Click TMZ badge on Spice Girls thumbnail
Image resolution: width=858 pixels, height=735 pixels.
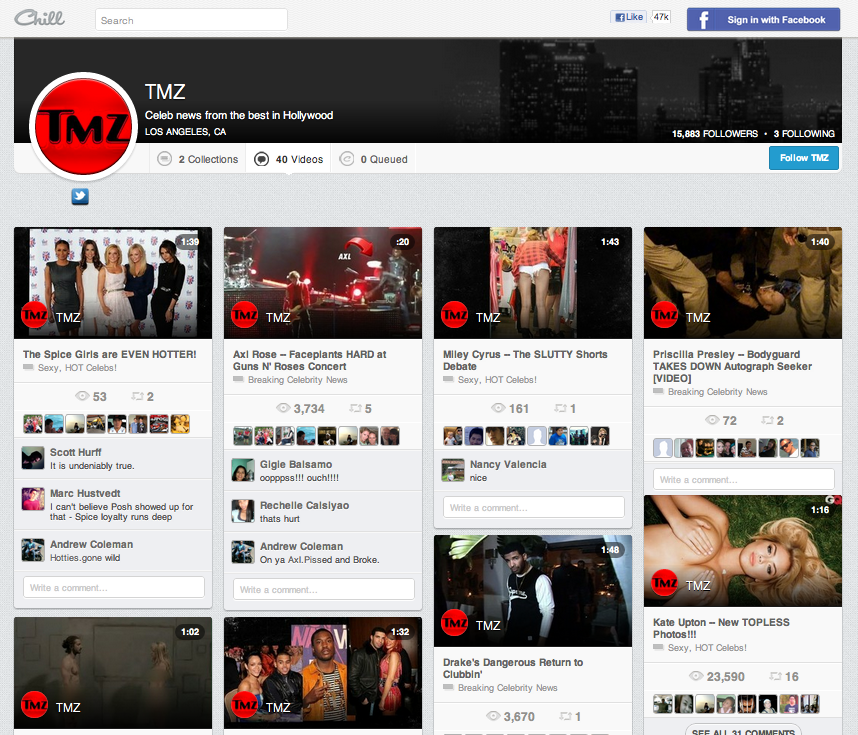(34, 315)
